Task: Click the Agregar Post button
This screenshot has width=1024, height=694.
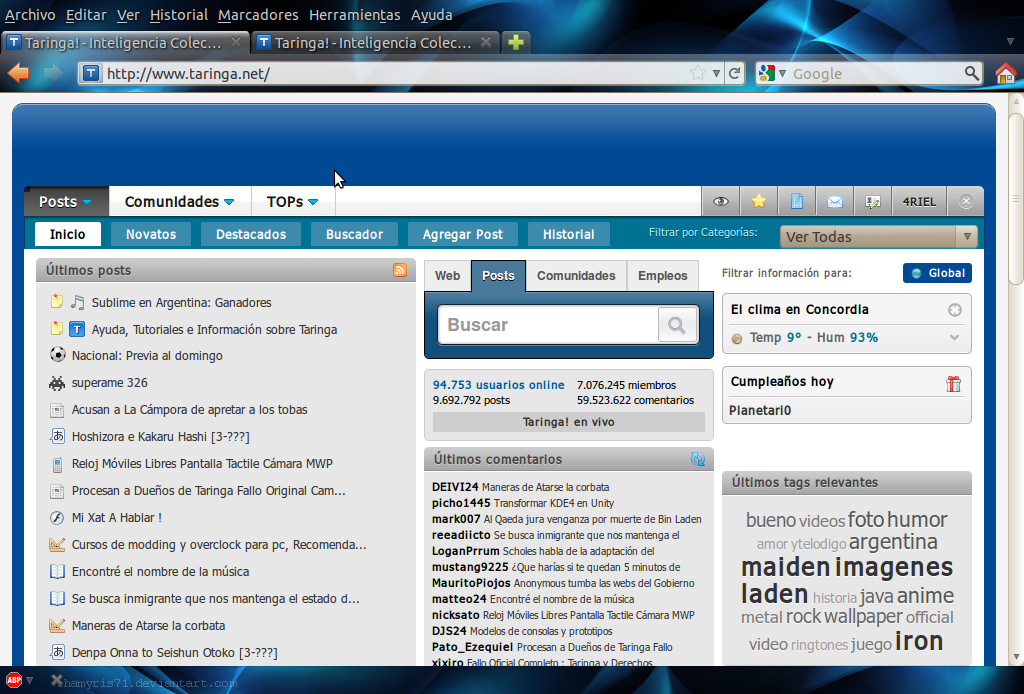Action: click(462, 234)
